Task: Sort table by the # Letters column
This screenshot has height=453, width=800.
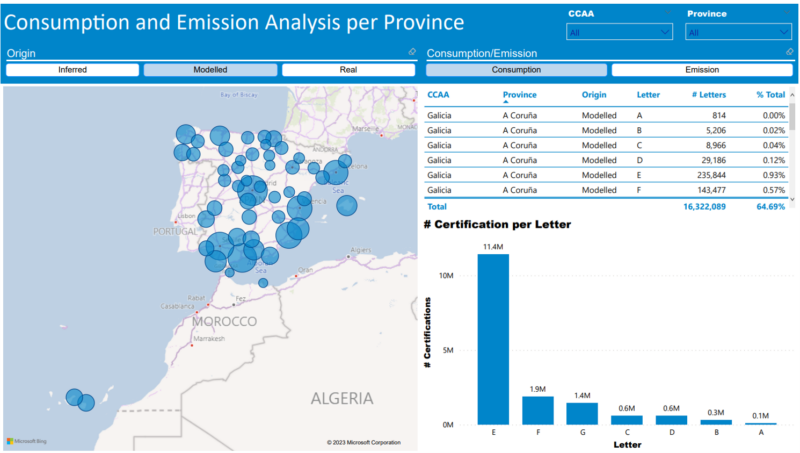Action: click(x=709, y=94)
